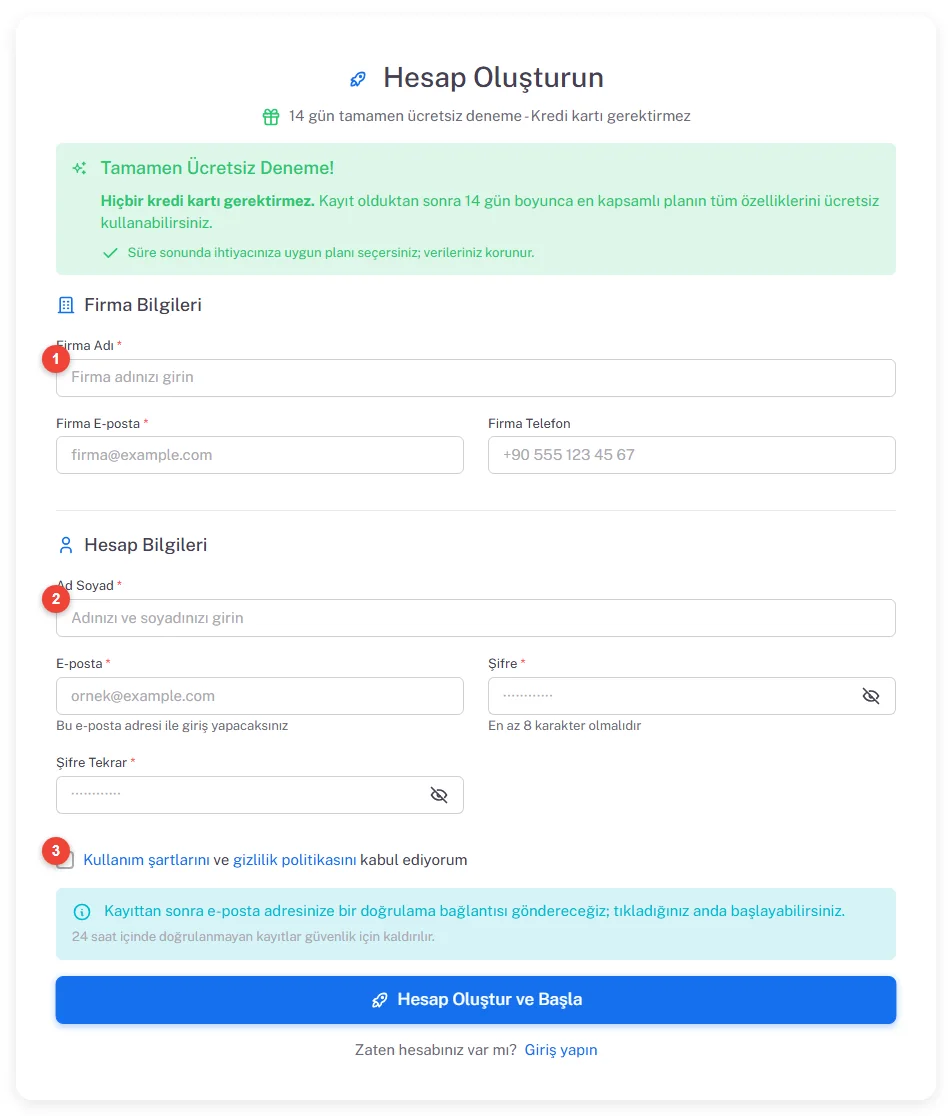
Task: Click the rocket icon beside Hesap Oluşturun
Action: [x=358, y=79]
